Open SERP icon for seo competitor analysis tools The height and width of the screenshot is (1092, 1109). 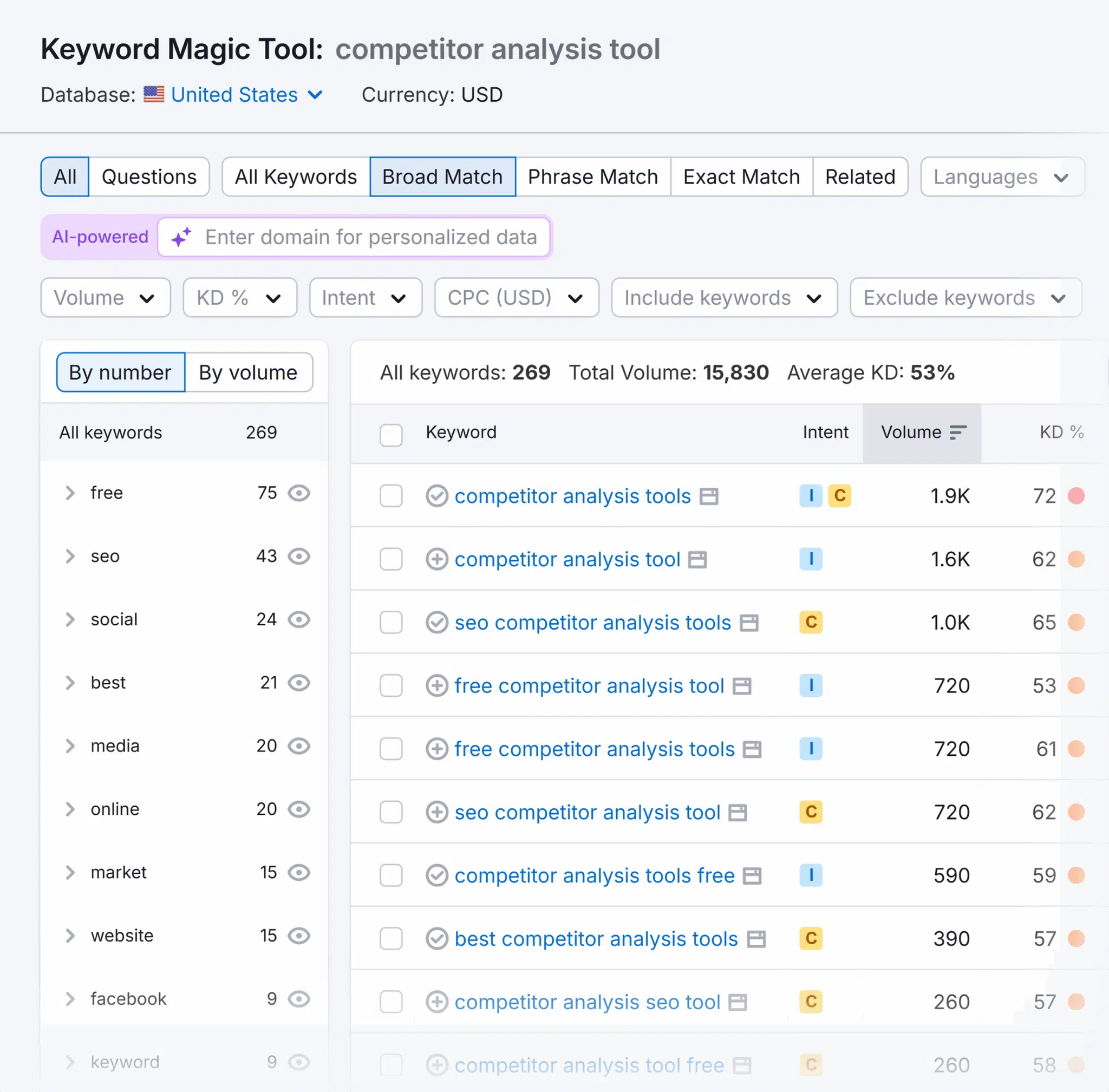coord(749,623)
